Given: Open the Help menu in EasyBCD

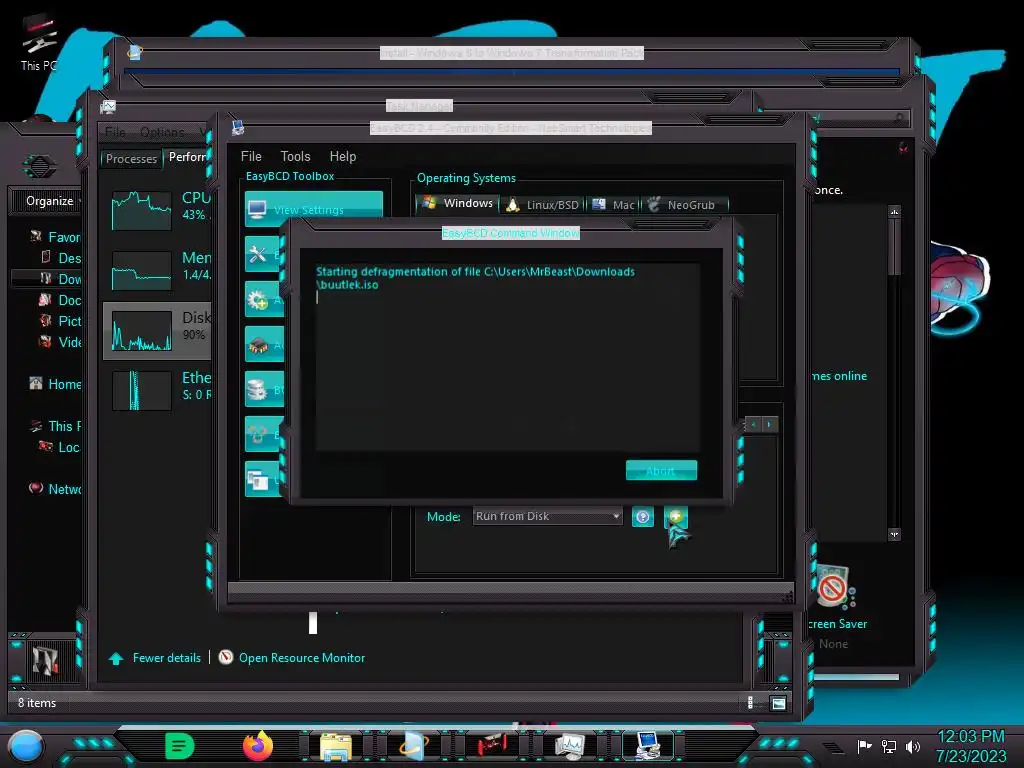Looking at the screenshot, I should coord(343,156).
